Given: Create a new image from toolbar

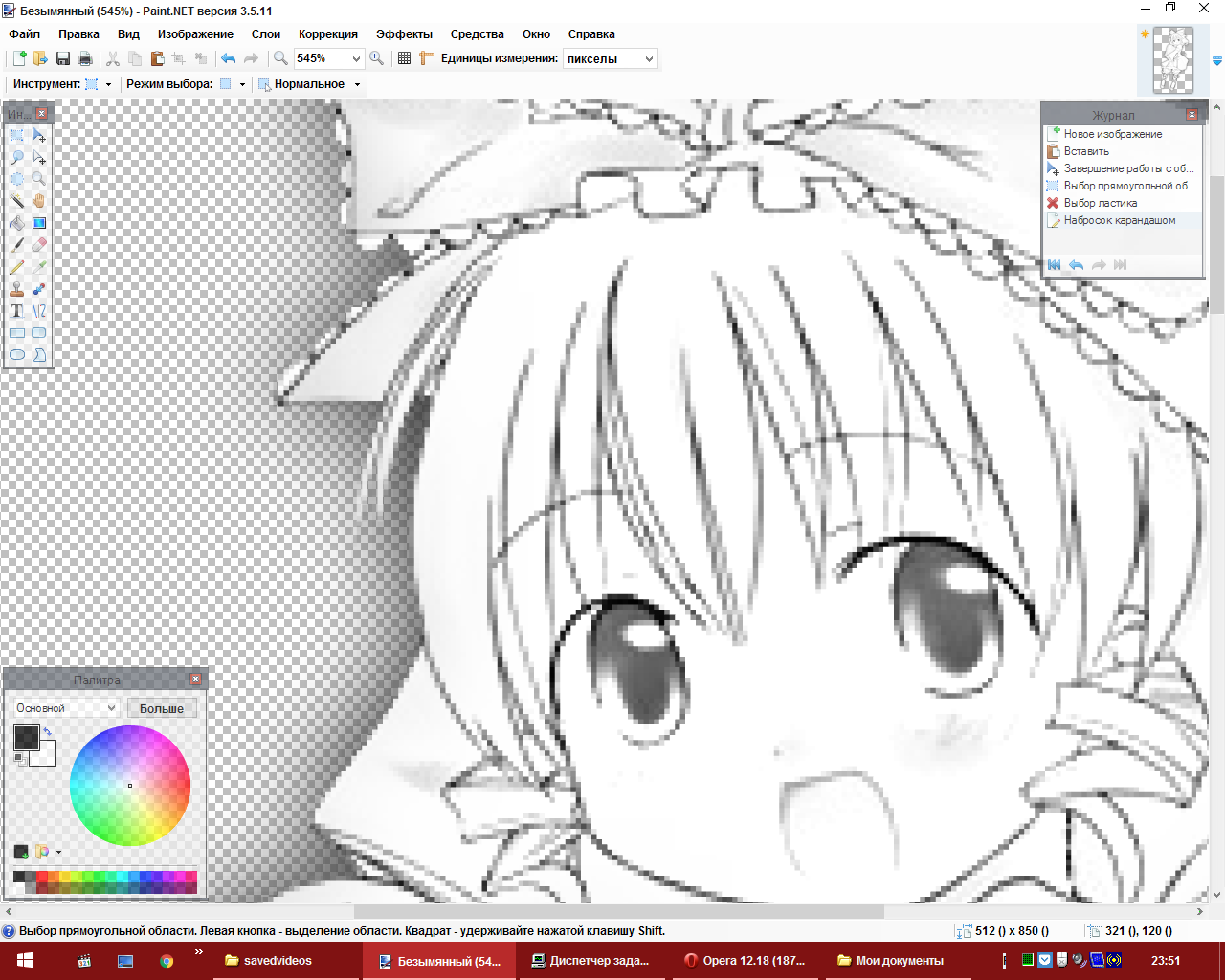Looking at the screenshot, I should point(19,58).
